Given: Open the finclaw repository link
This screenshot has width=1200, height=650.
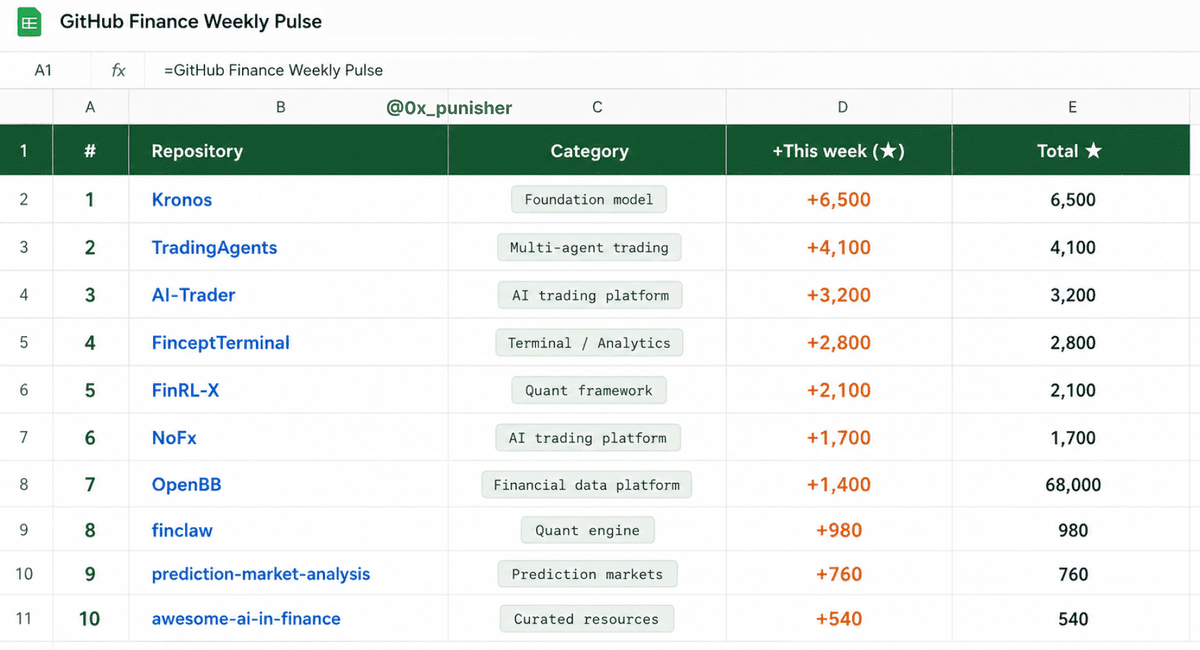Looking at the screenshot, I should (x=182, y=530).
